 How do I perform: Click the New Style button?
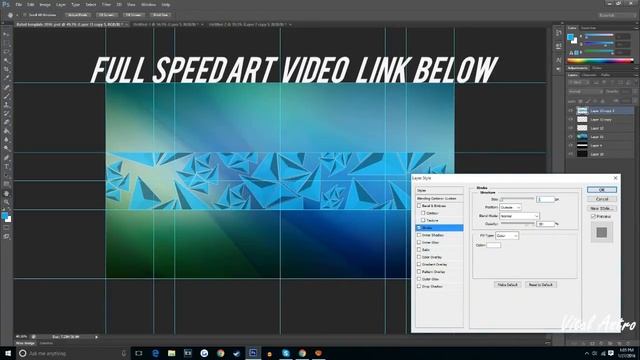click(x=602, y=208)
